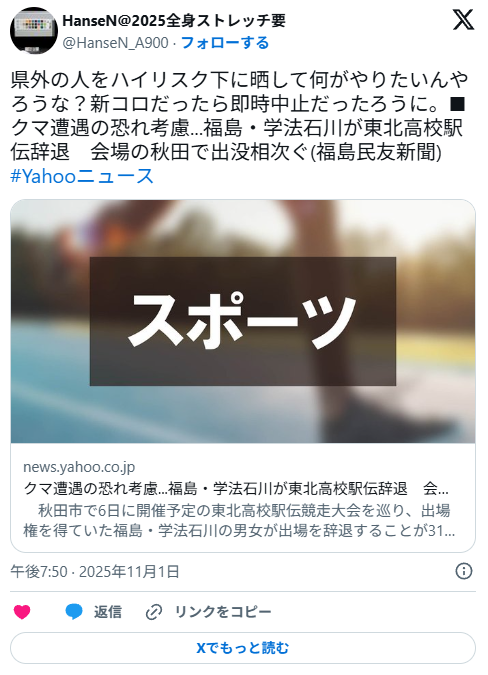Viewport: 488px width, 675px height.
Task: Open the @HanseN_A900 handle
Action: (115, 43)
